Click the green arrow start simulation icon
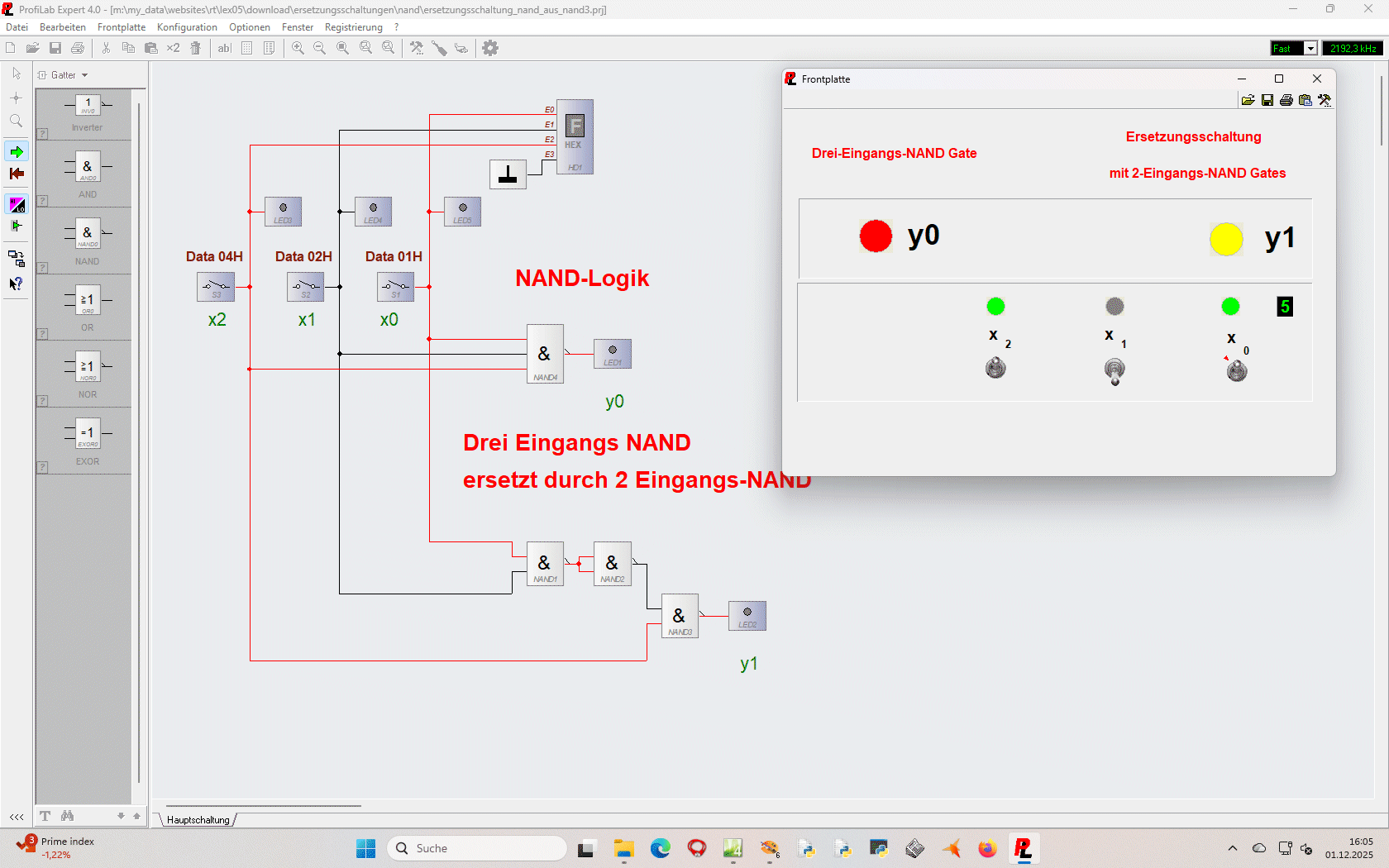Viewport: 1389px width, 868px height. (17, 151)
